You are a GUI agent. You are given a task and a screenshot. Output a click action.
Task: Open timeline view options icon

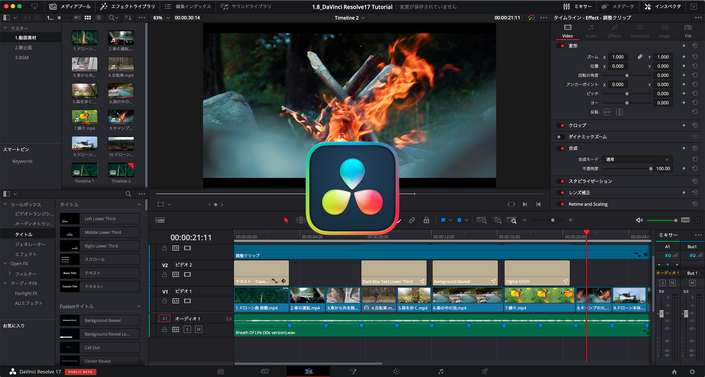[160, 220]
